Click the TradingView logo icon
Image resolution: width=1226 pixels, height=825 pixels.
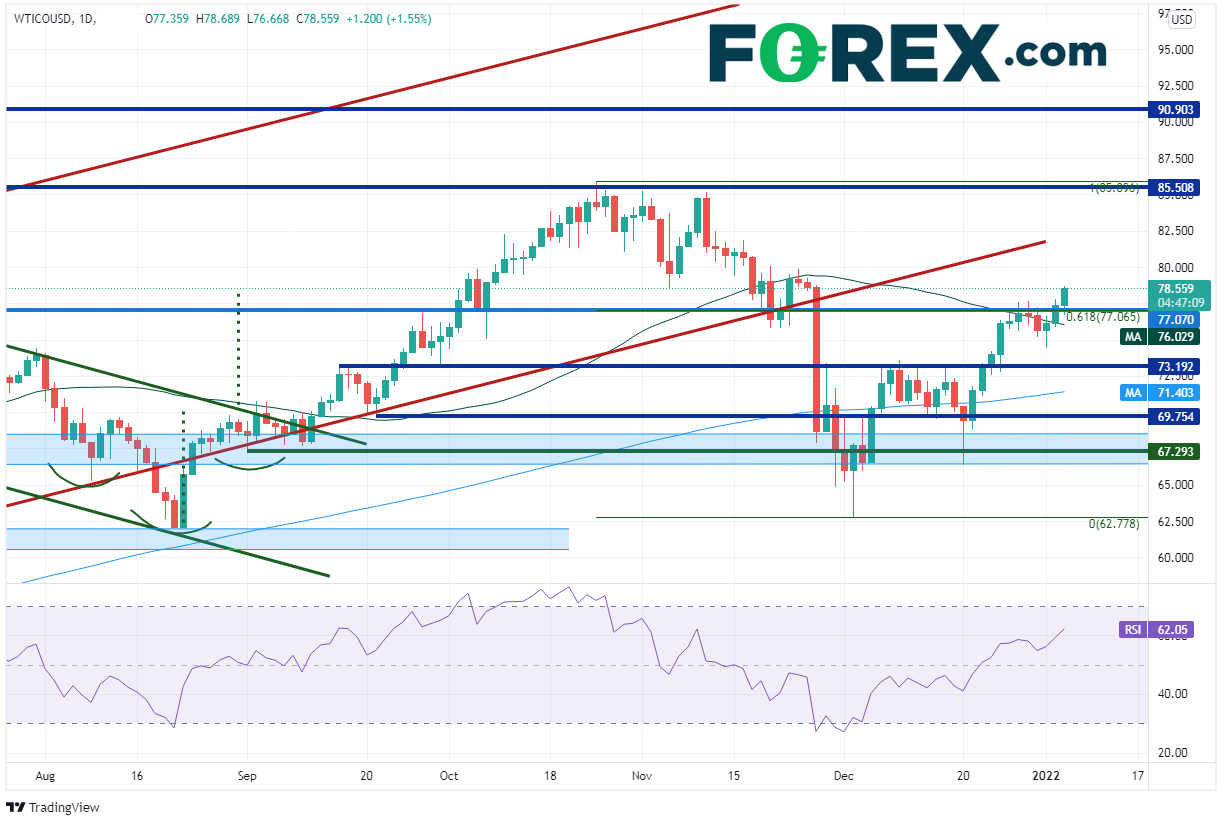[16, 807]
